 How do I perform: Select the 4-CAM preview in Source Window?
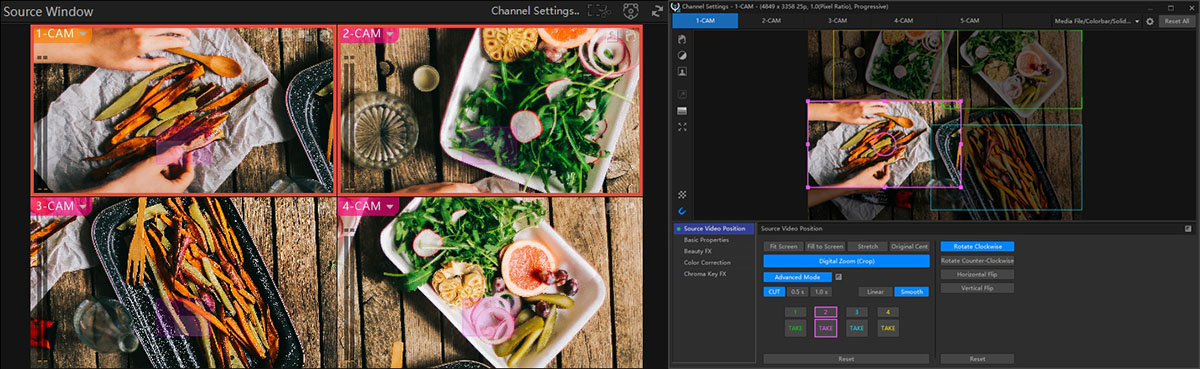(490, 282)
